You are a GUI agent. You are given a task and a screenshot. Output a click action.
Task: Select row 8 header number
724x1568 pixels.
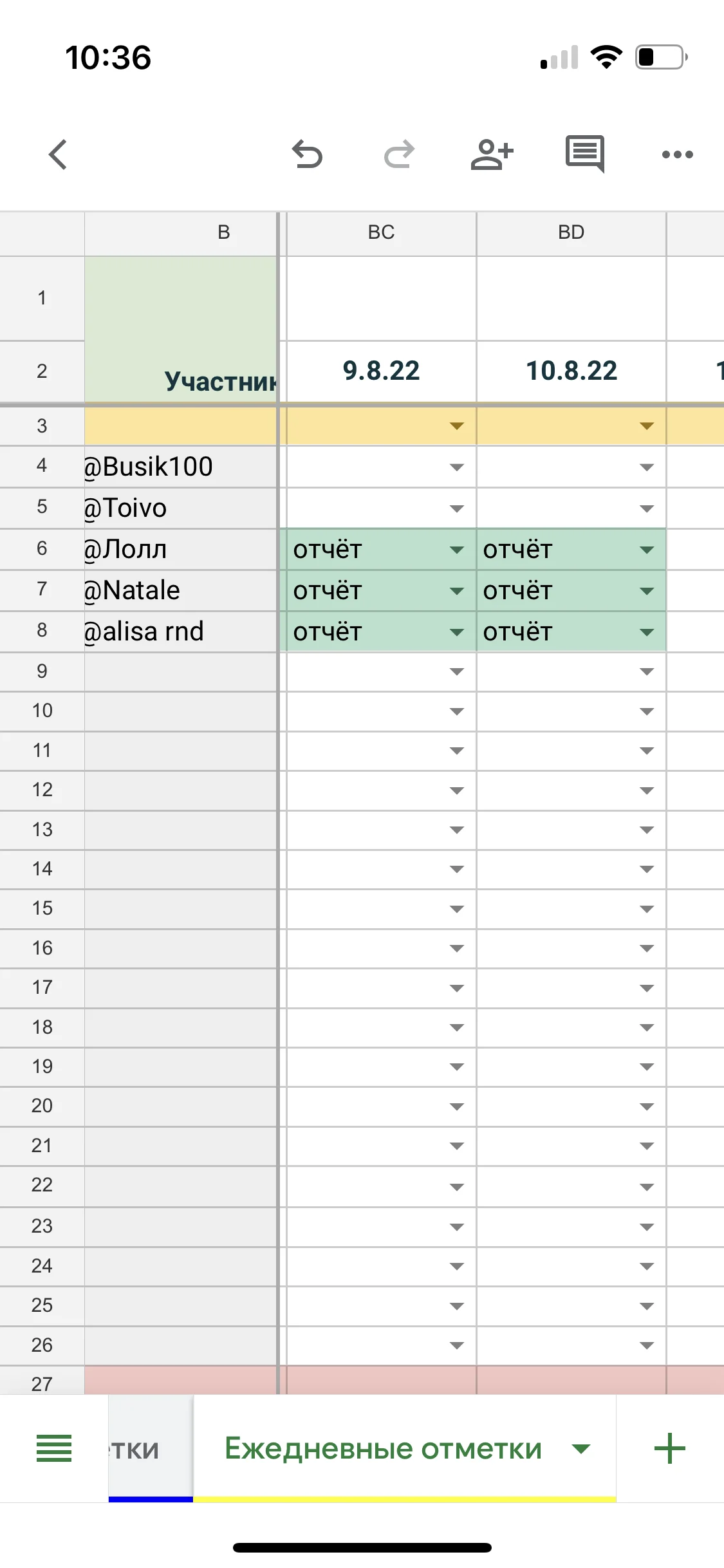42,630
